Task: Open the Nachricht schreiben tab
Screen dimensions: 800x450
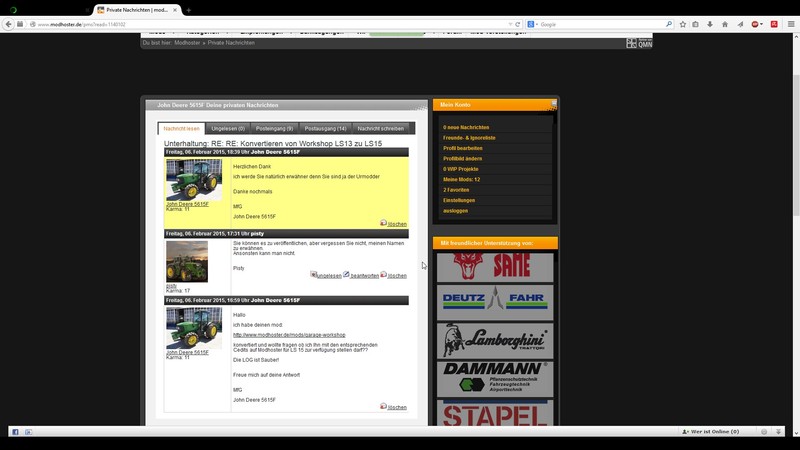Action: click(x=380, y=128)
